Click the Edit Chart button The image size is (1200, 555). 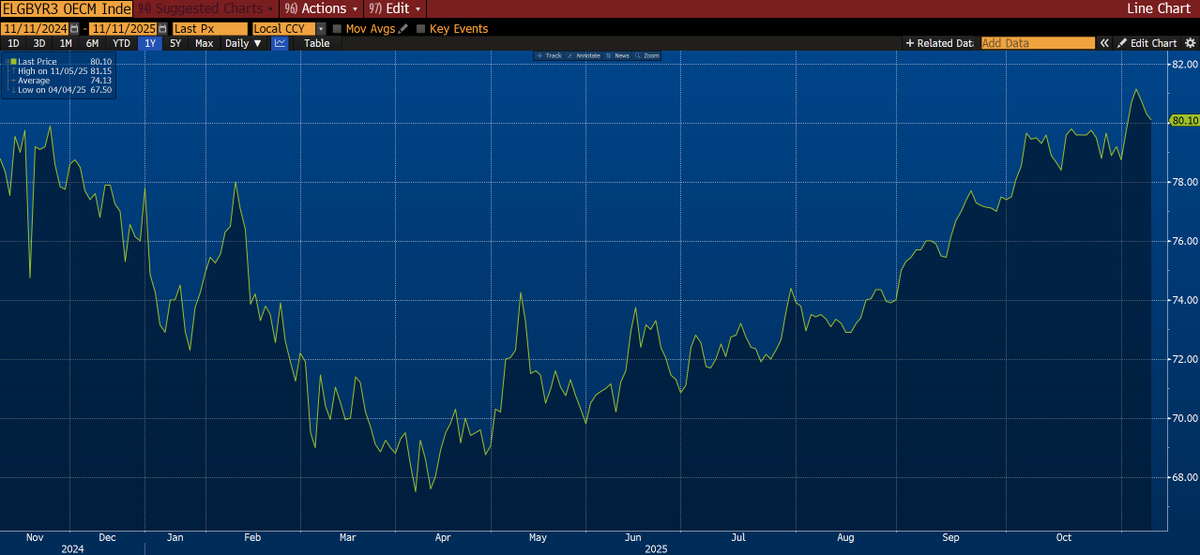[x=1147, y=43]
